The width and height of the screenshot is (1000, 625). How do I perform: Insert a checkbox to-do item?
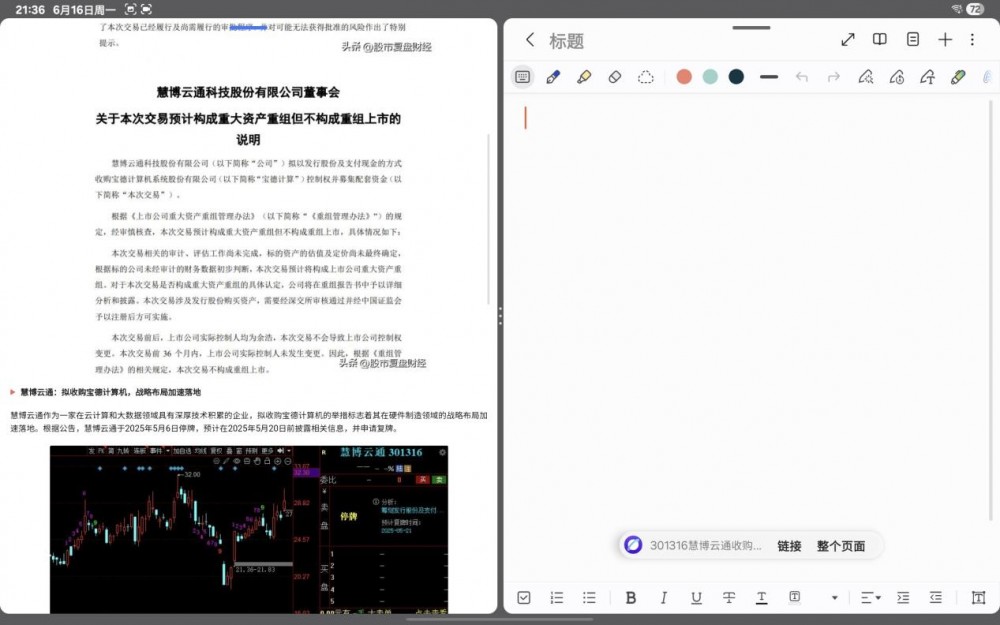(x=524, y=598)
